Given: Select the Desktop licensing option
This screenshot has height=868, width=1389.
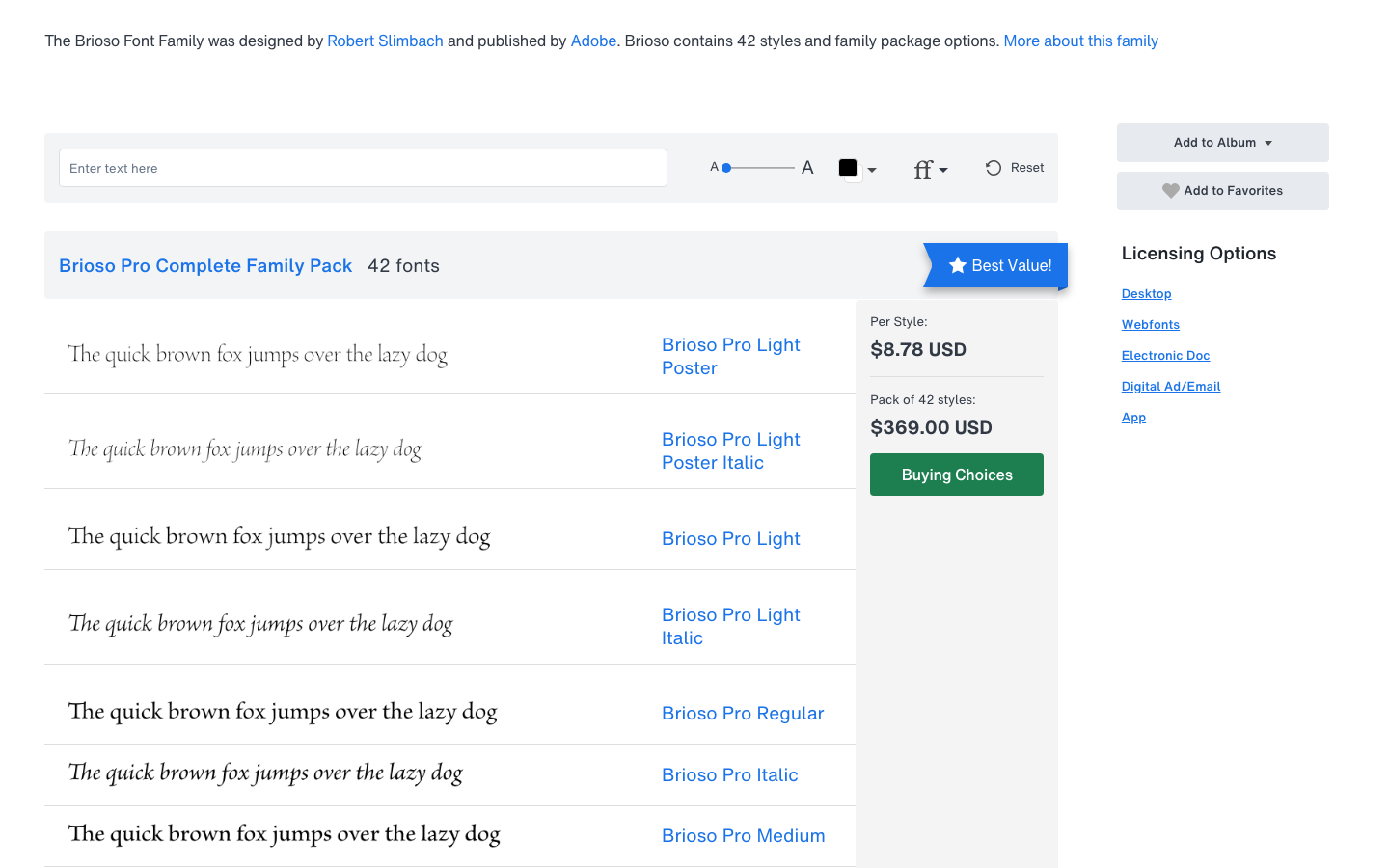Looking at the screenshot, I should click(1146, 294).
